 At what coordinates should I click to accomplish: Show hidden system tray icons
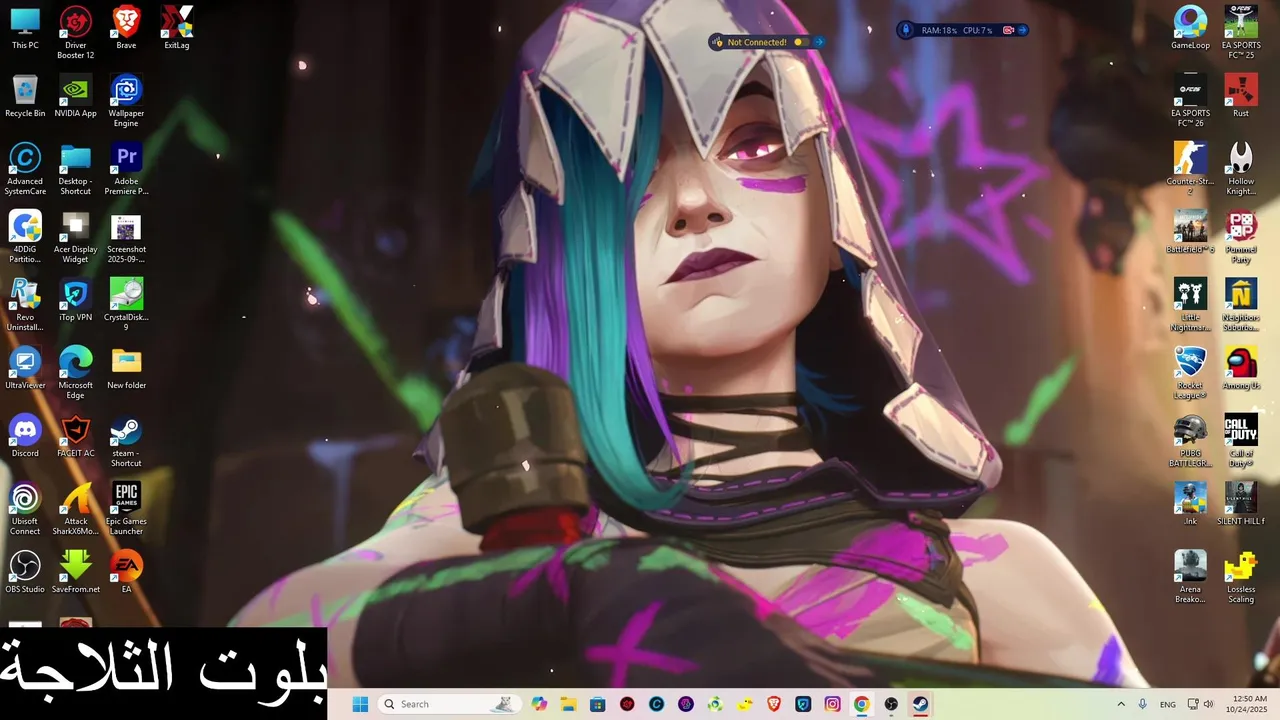(1120, 704)
